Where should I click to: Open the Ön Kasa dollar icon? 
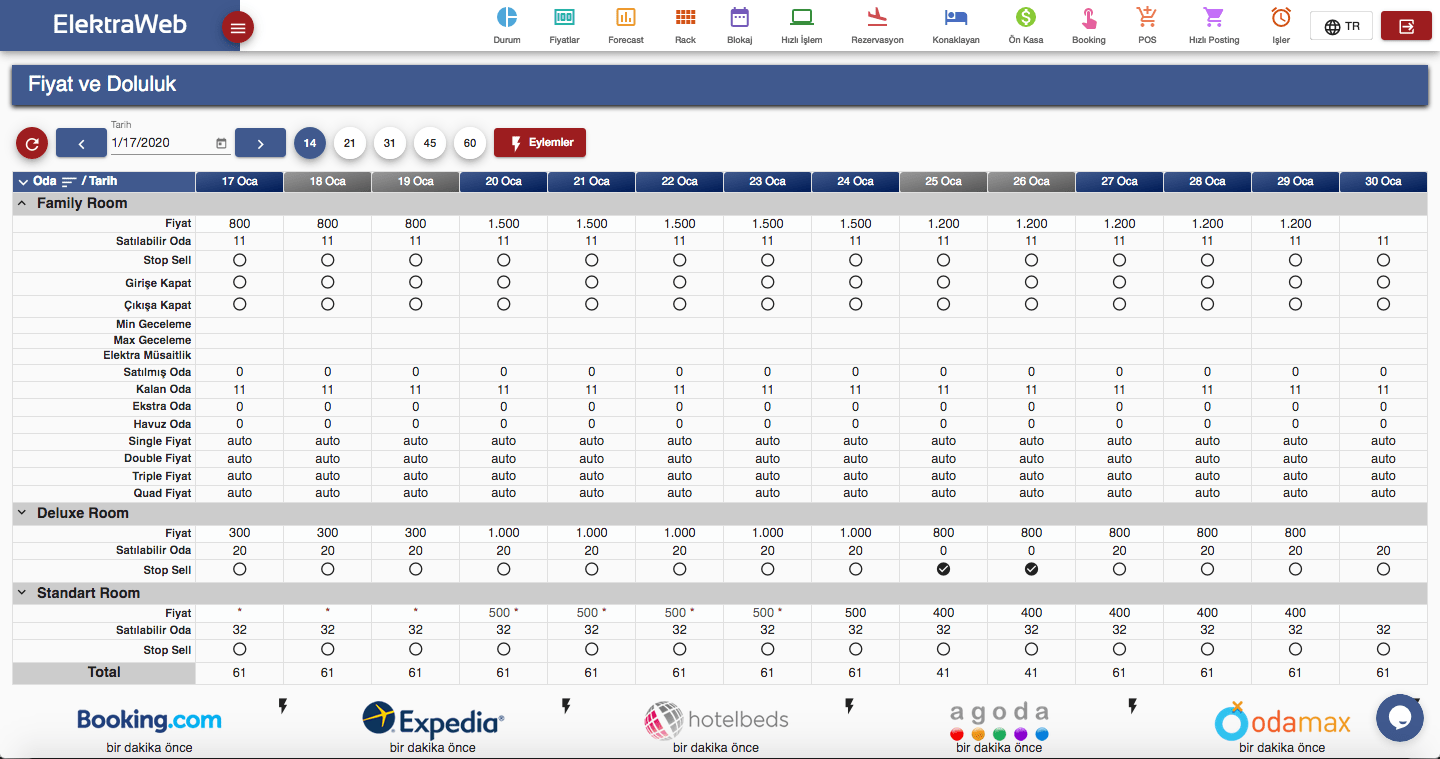(x=1025, y=17)
